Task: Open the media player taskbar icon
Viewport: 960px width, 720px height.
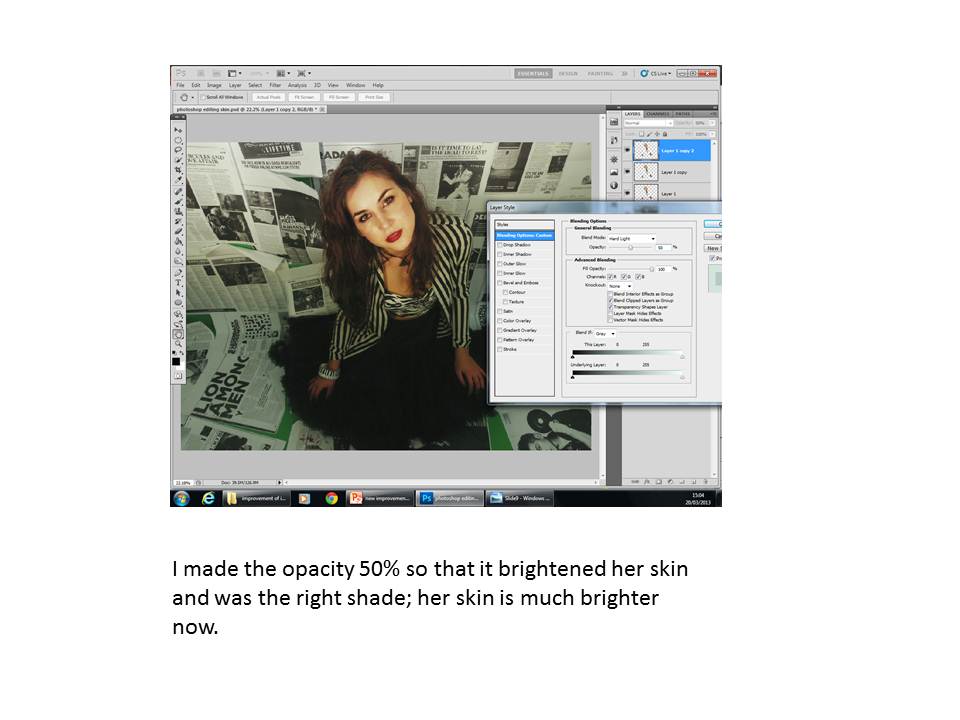Action: coord(304,498)
